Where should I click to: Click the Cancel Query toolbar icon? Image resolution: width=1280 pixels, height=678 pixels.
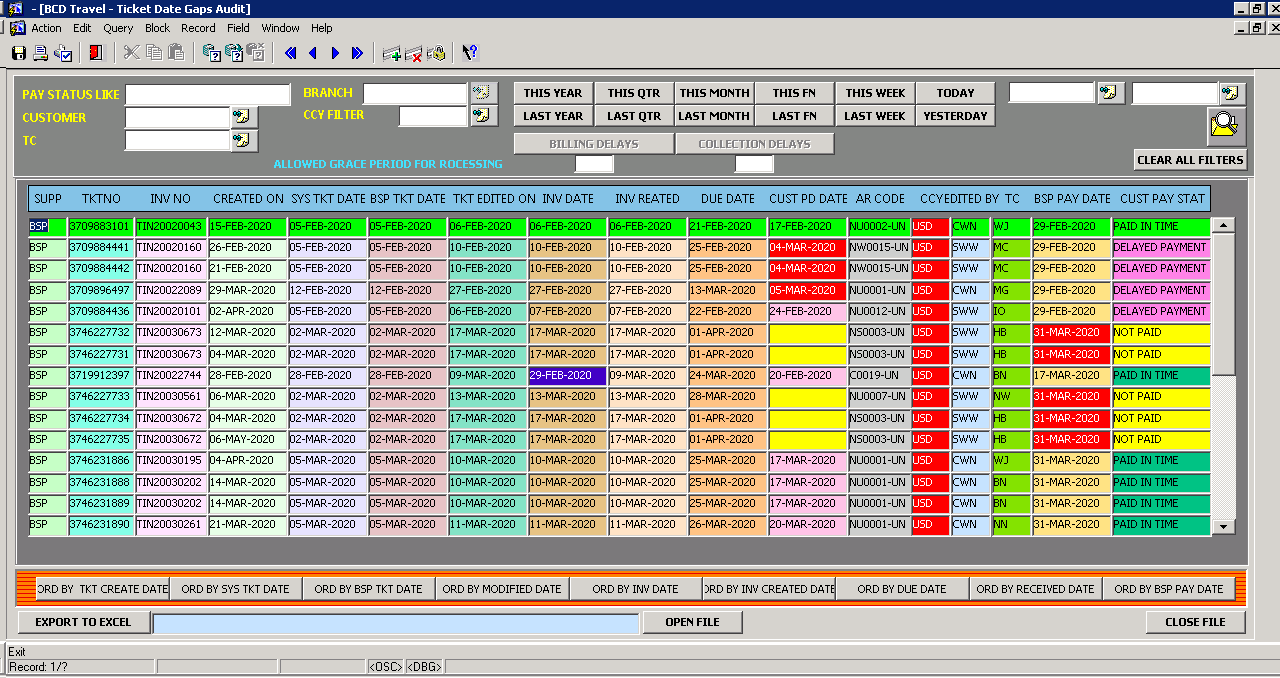pos(256,53)
